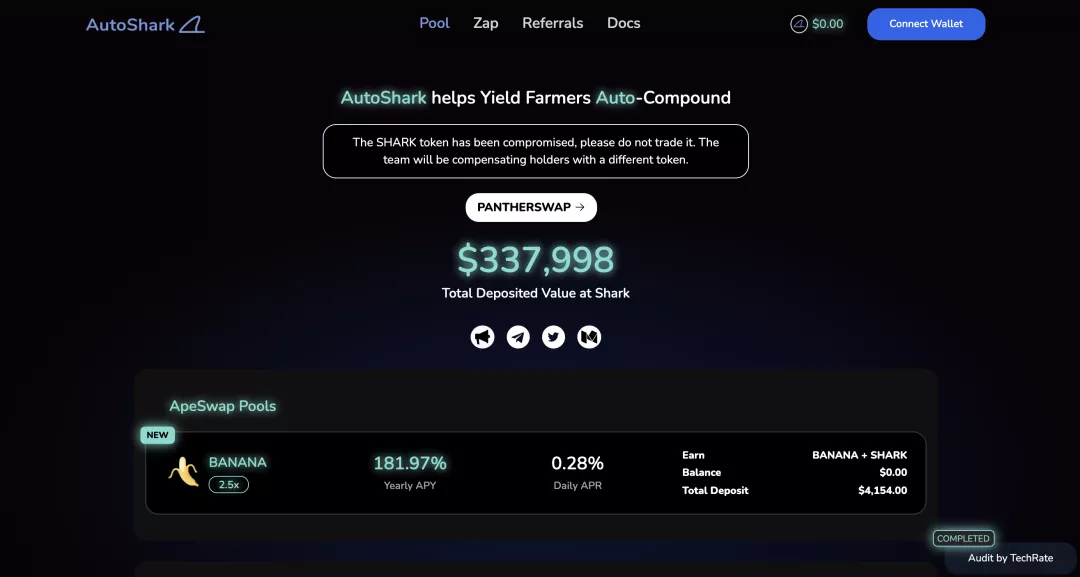
Task: Open the Telegram social icon
Action: [x=518, y=337]
